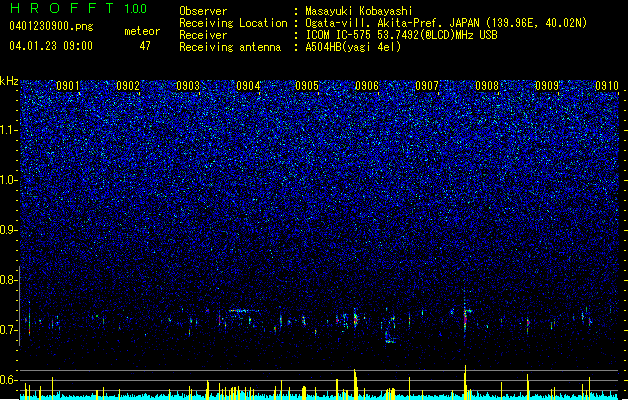This screenshot has width=629, height=400.
Task: Click the 0906 time marker
Action: point(367,86)
